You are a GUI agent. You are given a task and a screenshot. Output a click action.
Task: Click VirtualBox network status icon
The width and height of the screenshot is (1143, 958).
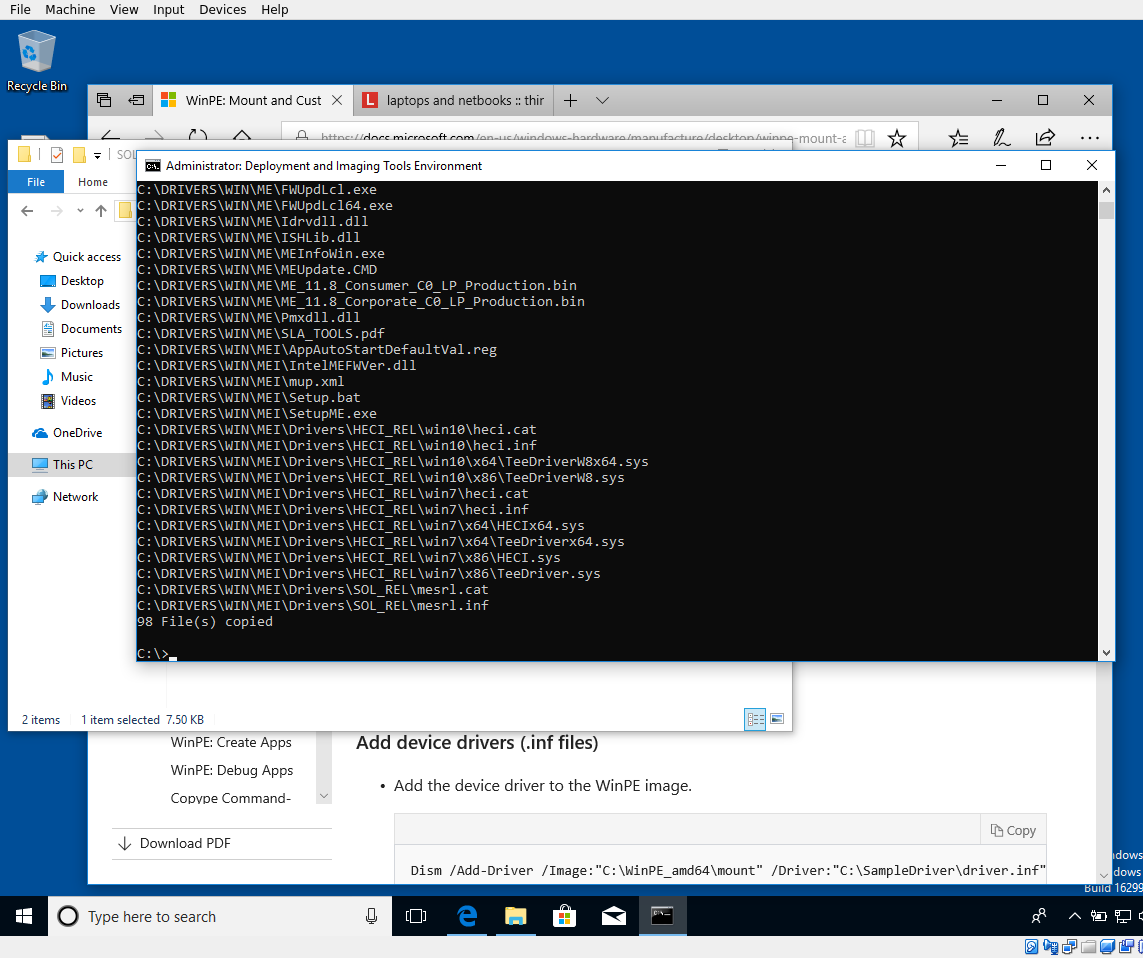pyautogui.click(x=1069, y=948)
